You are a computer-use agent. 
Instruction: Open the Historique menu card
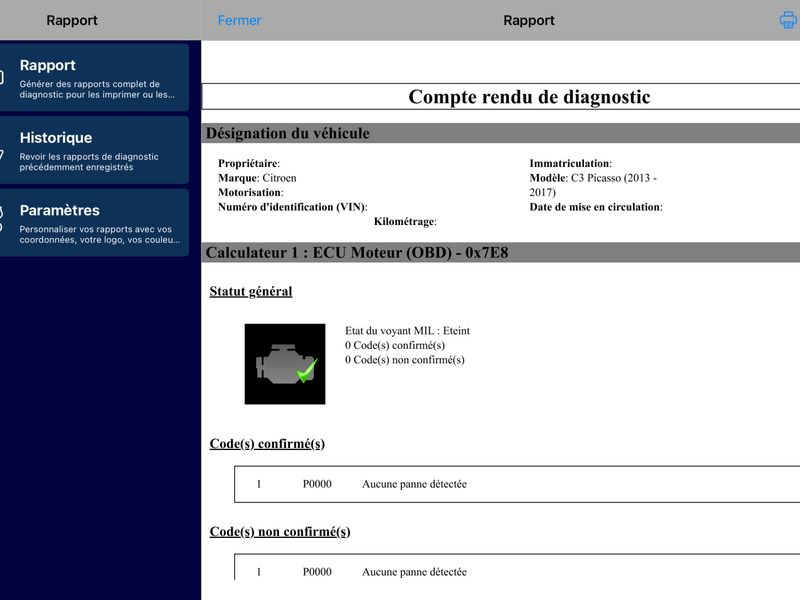coord(94,150)
